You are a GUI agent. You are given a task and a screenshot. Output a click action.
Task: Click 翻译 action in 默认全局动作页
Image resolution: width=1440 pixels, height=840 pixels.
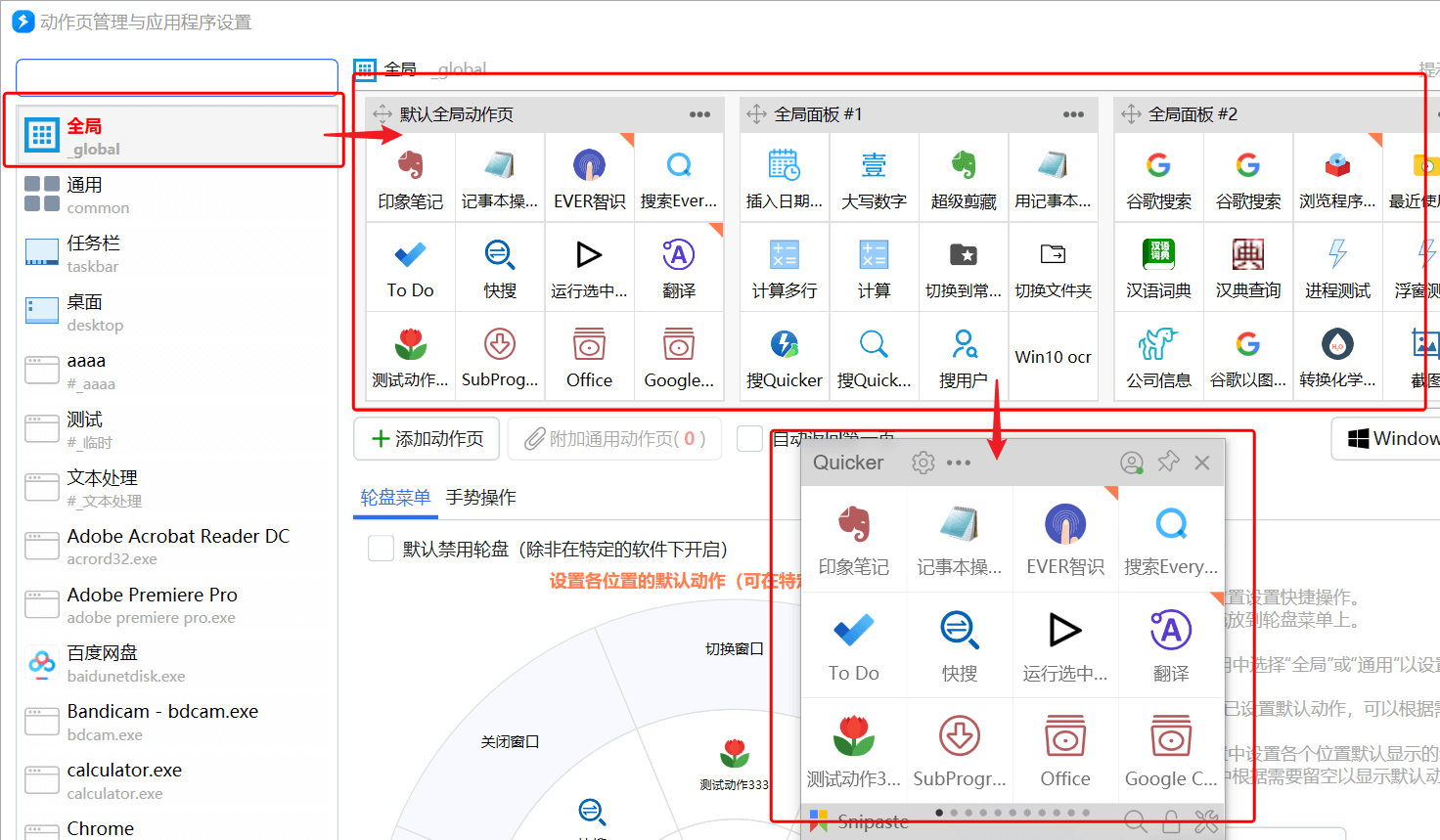pos(679,268)
